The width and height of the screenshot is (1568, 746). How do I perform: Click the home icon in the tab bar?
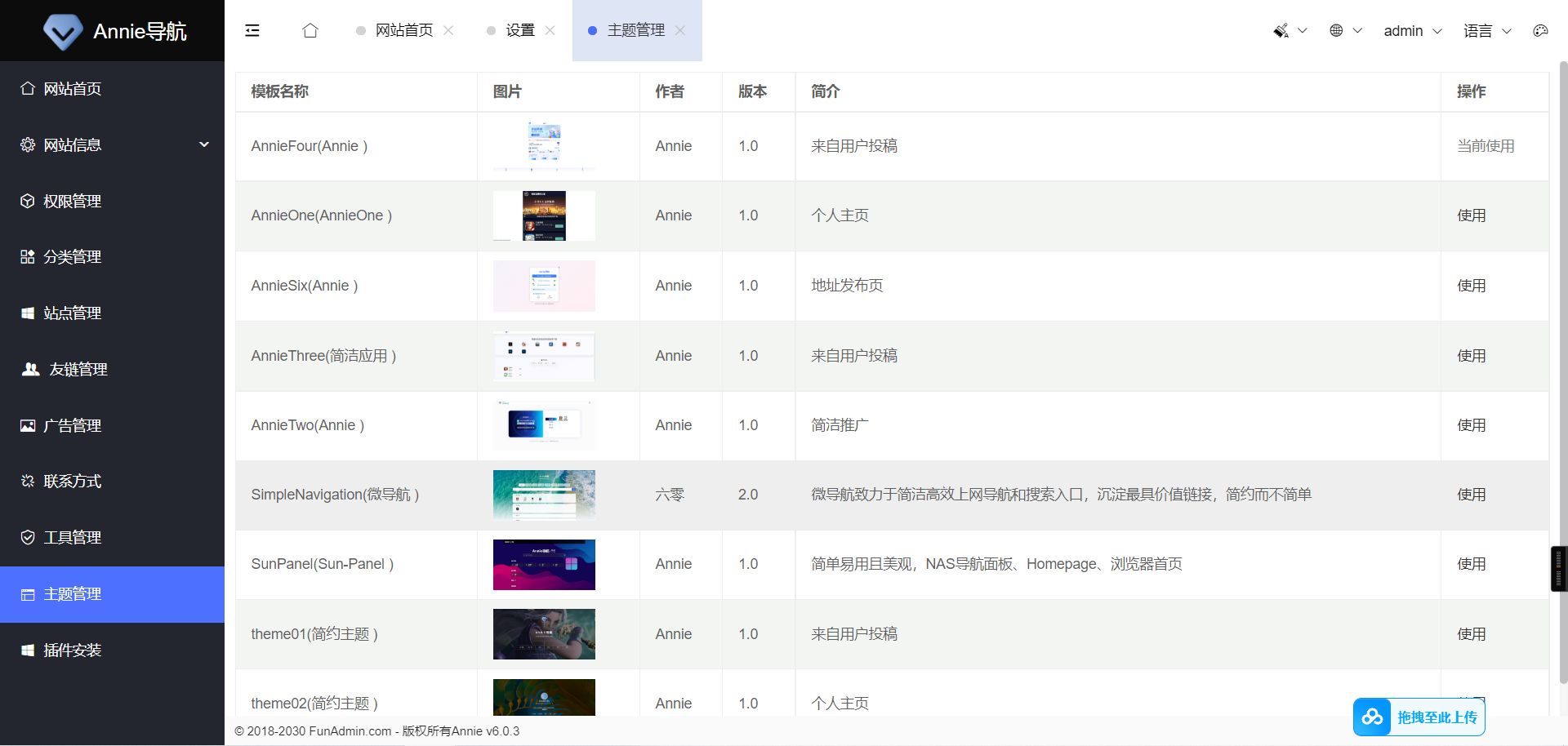(310, 30)
